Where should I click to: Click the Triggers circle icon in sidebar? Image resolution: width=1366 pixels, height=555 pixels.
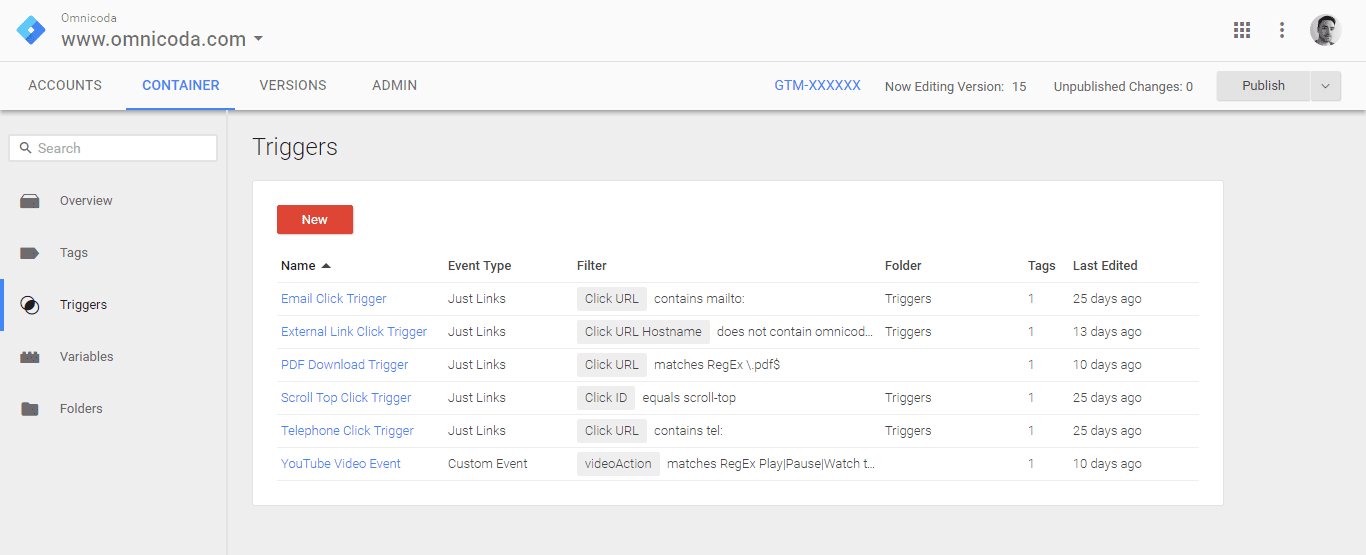pos(30,305)
